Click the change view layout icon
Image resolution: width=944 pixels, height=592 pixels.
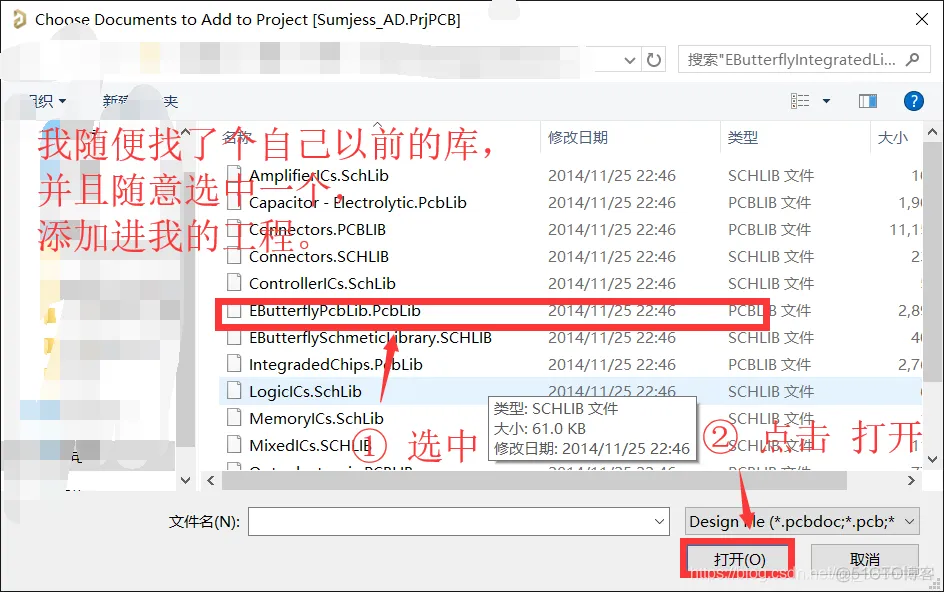click(x=800, y=101)
